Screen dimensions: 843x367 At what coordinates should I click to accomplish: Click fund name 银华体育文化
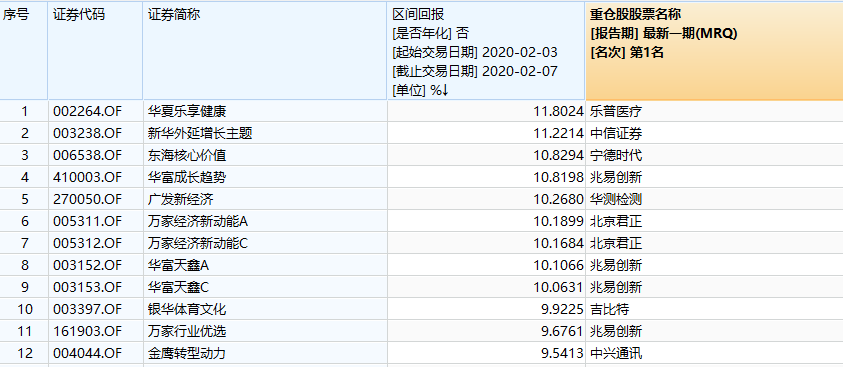coord(187,310)
